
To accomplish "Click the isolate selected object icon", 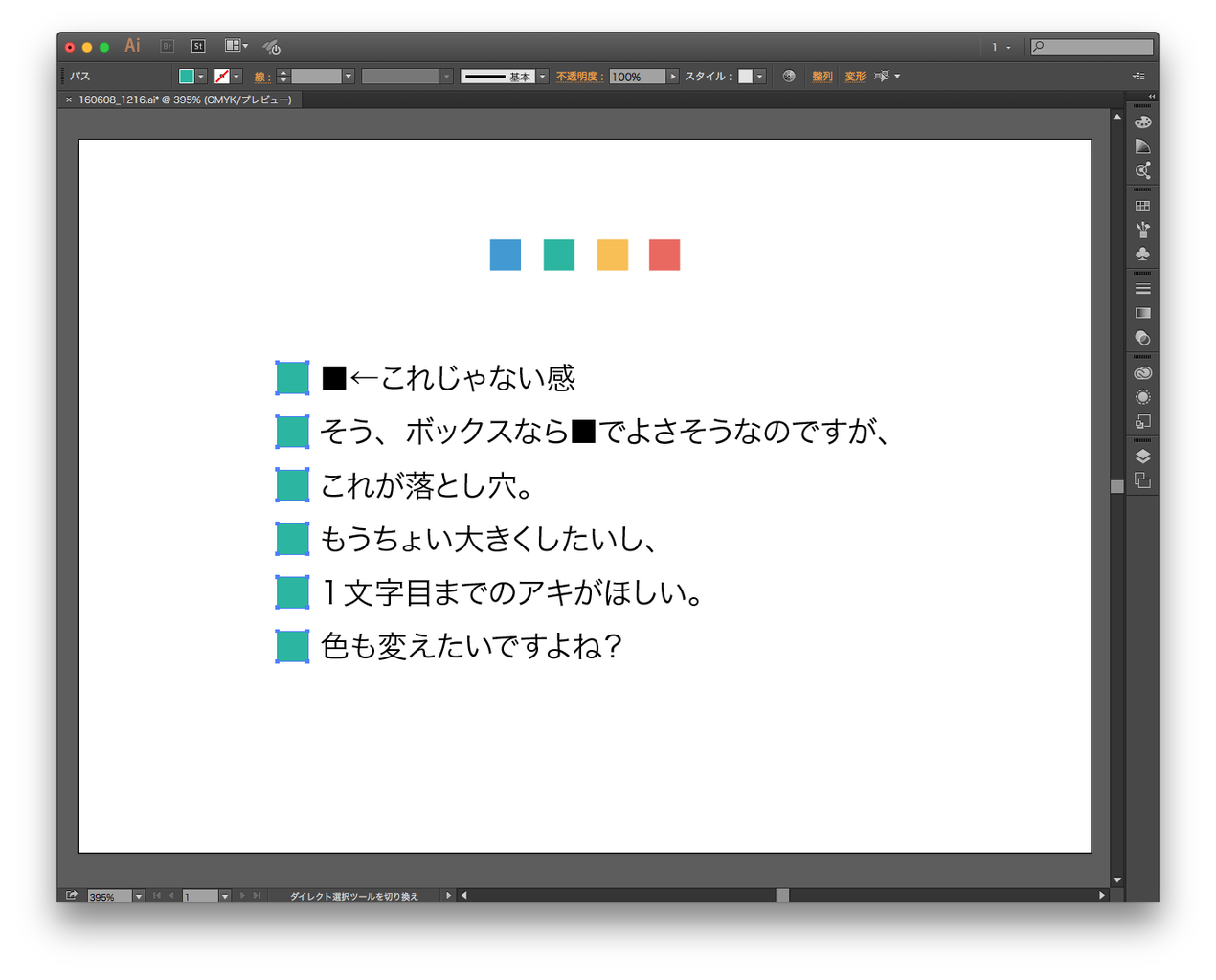I will pyautogui.click(x=882, y=76).
